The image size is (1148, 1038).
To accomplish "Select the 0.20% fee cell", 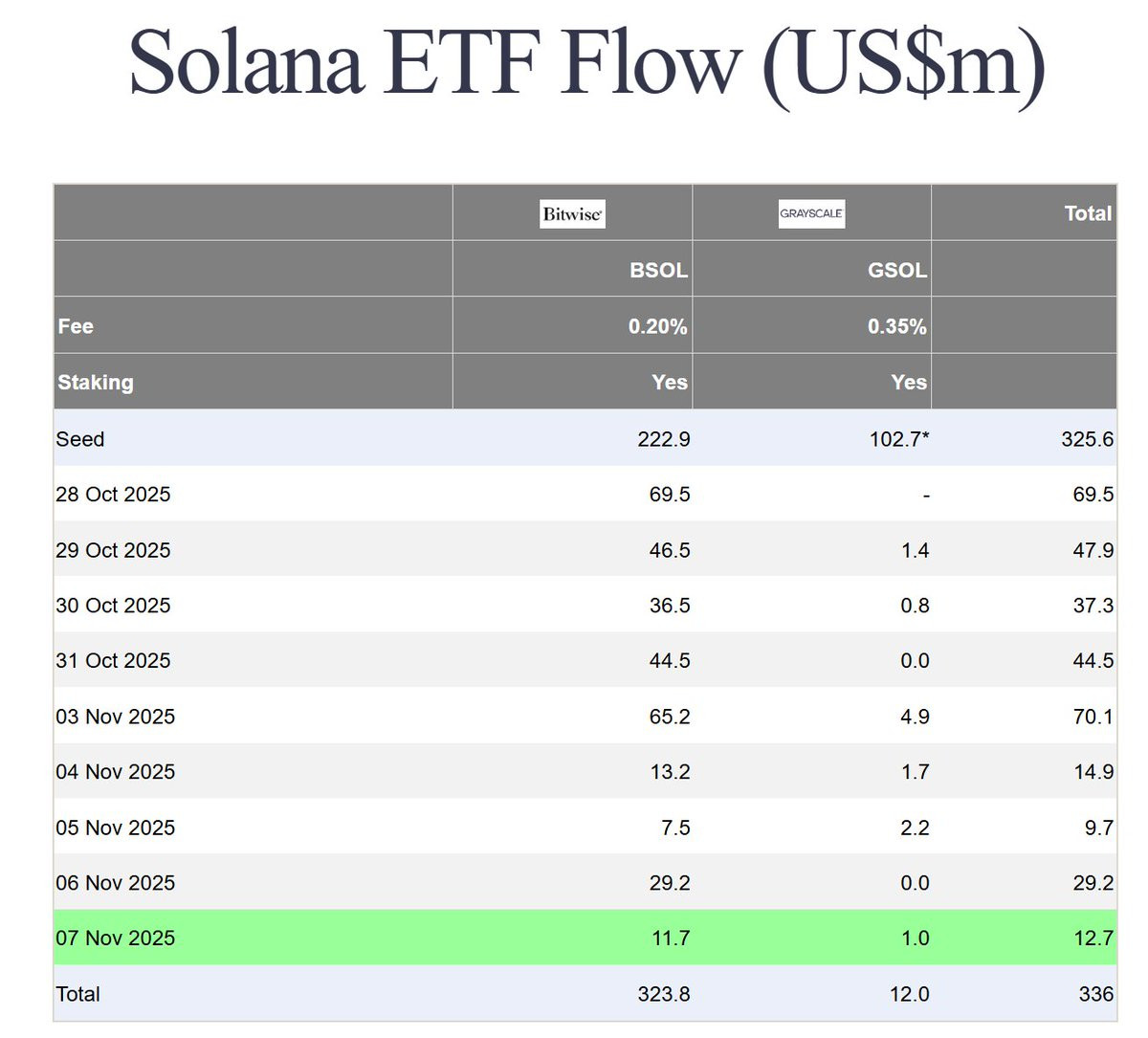I will [658, 326].
